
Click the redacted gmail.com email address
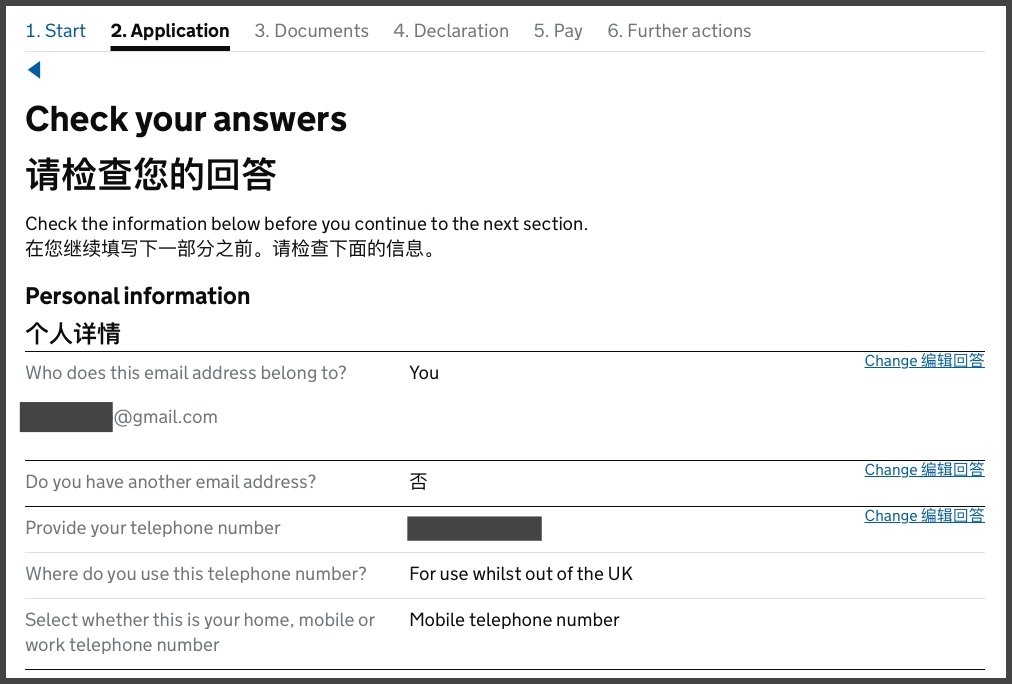[120, 417]
